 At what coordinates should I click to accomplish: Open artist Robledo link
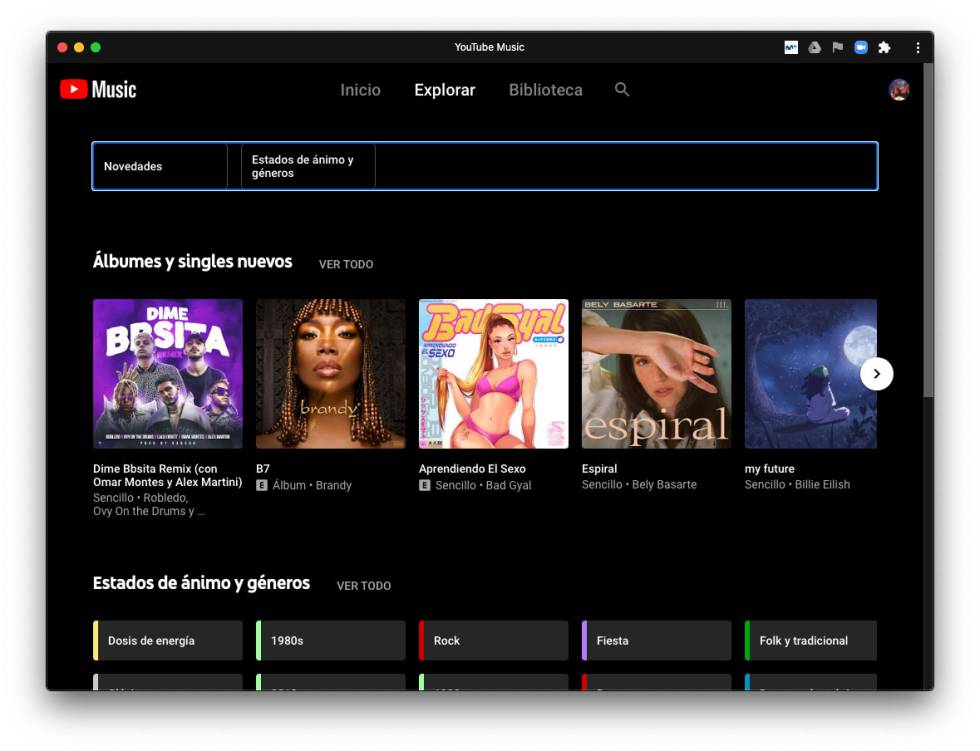[x=164, y=498]
